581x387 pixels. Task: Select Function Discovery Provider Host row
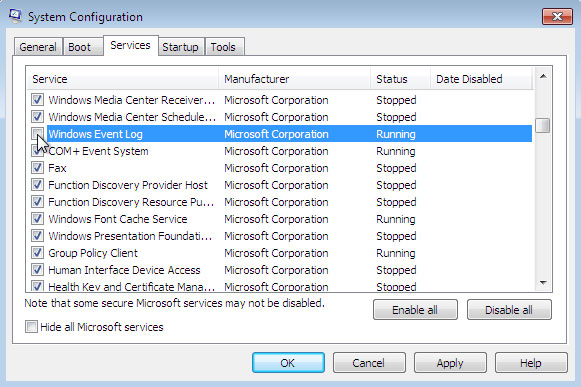(280, 185)
